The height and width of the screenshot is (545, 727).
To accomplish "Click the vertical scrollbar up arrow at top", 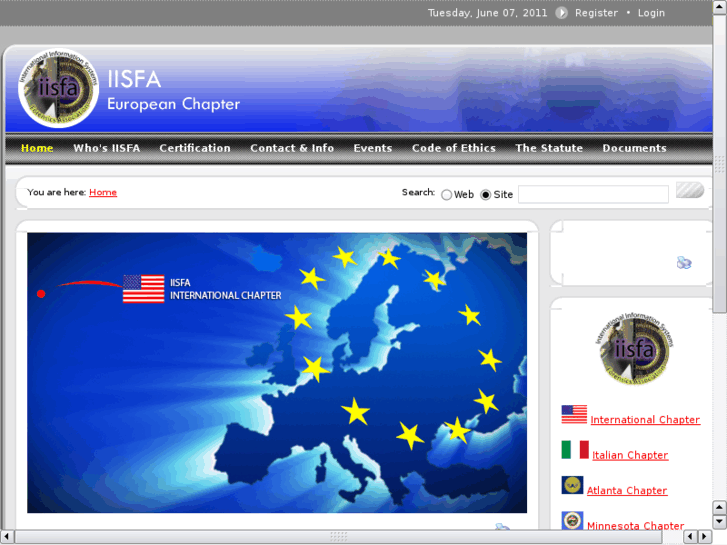I will [x=719, y=6].
